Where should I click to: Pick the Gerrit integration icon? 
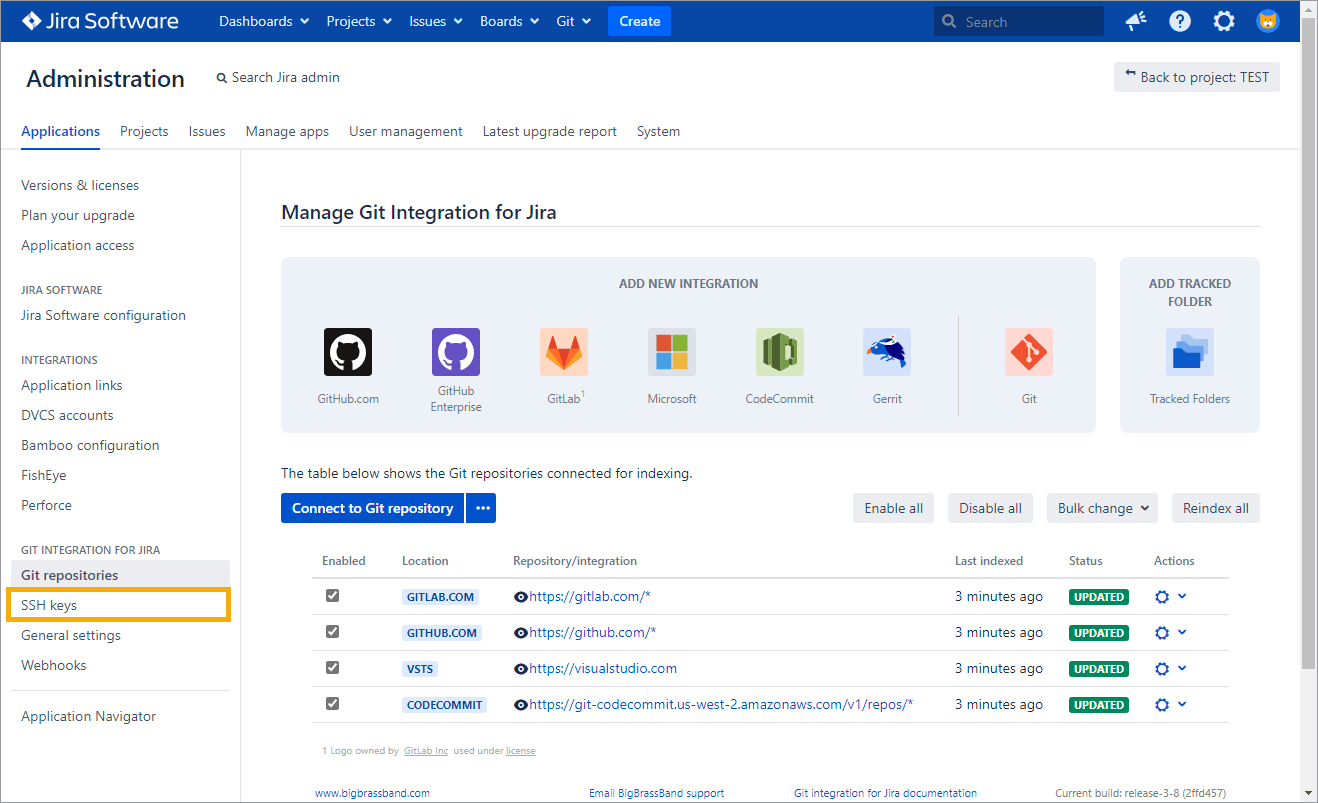tap(886, 352)
